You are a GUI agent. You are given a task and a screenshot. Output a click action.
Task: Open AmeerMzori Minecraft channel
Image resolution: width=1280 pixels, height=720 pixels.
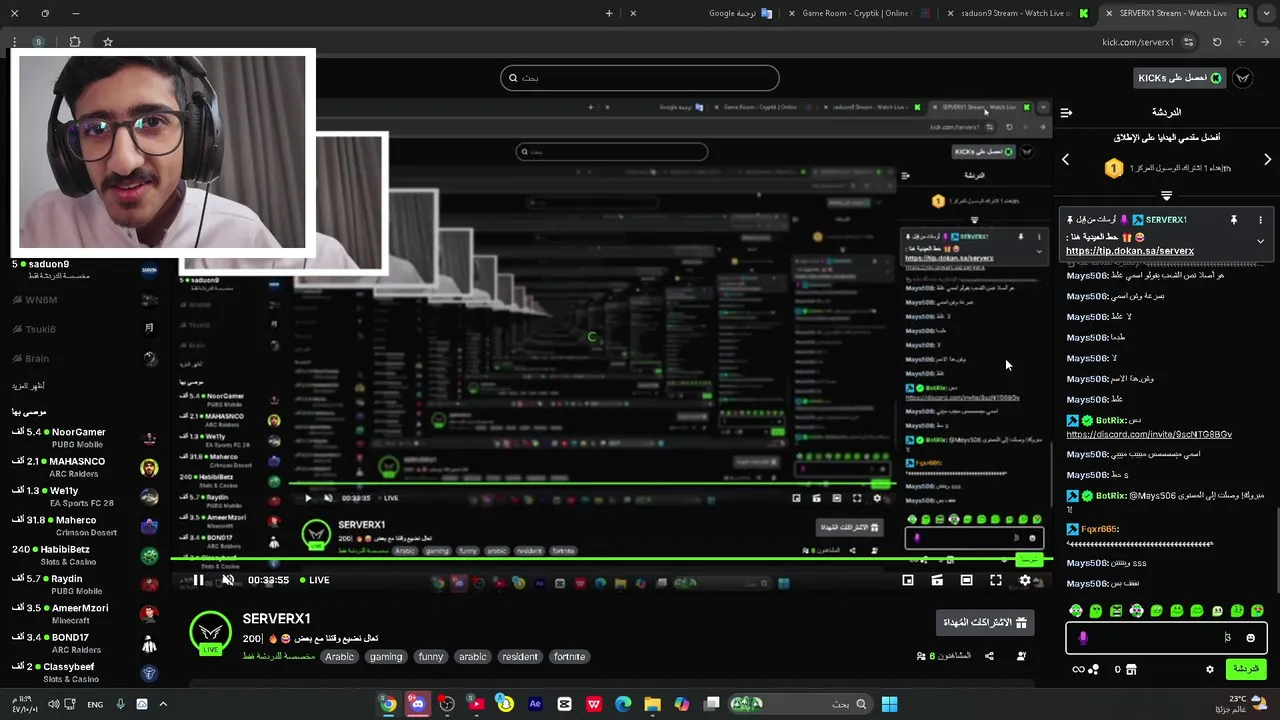85,614
